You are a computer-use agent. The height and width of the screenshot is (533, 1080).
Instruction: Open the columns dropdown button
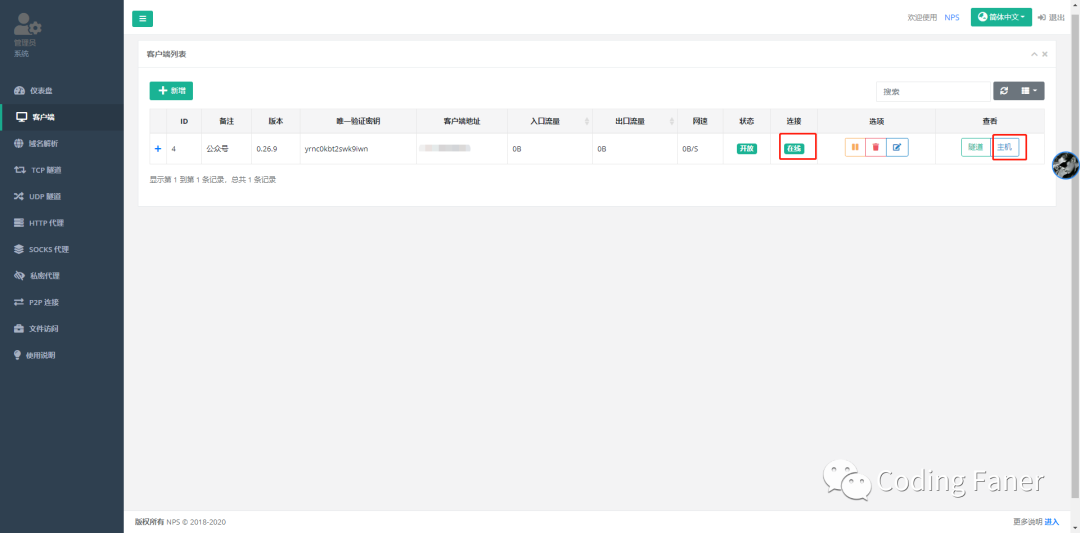[1029, 91]
